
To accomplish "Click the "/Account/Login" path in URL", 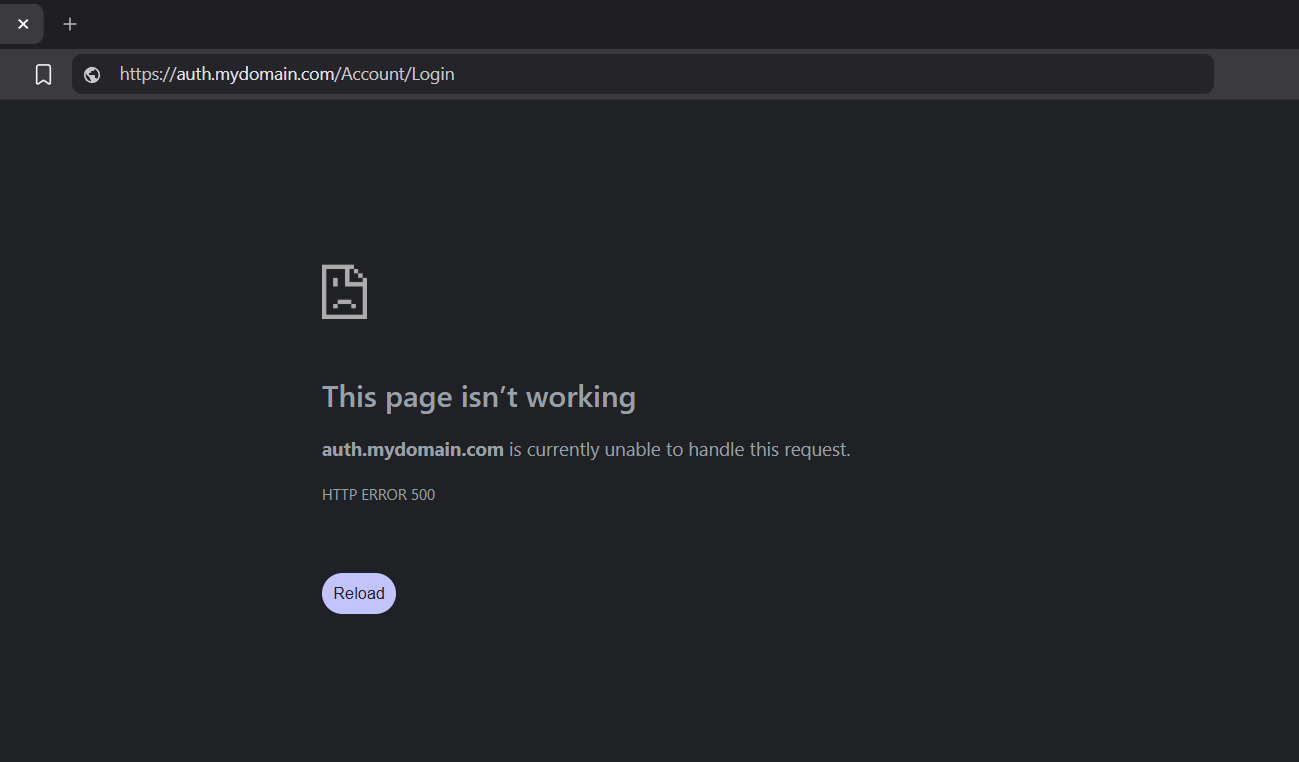I will (x=398, y=74).
